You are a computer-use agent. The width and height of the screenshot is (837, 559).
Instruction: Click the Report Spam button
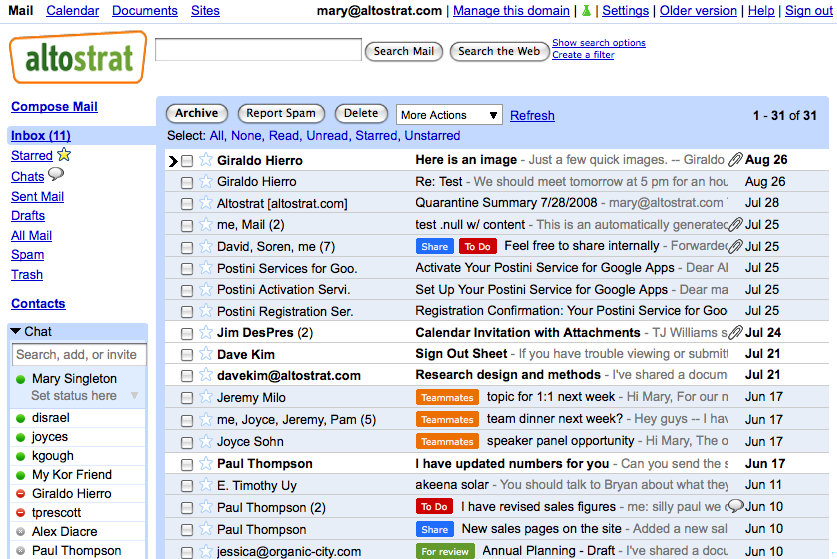[x=280, y=113]
